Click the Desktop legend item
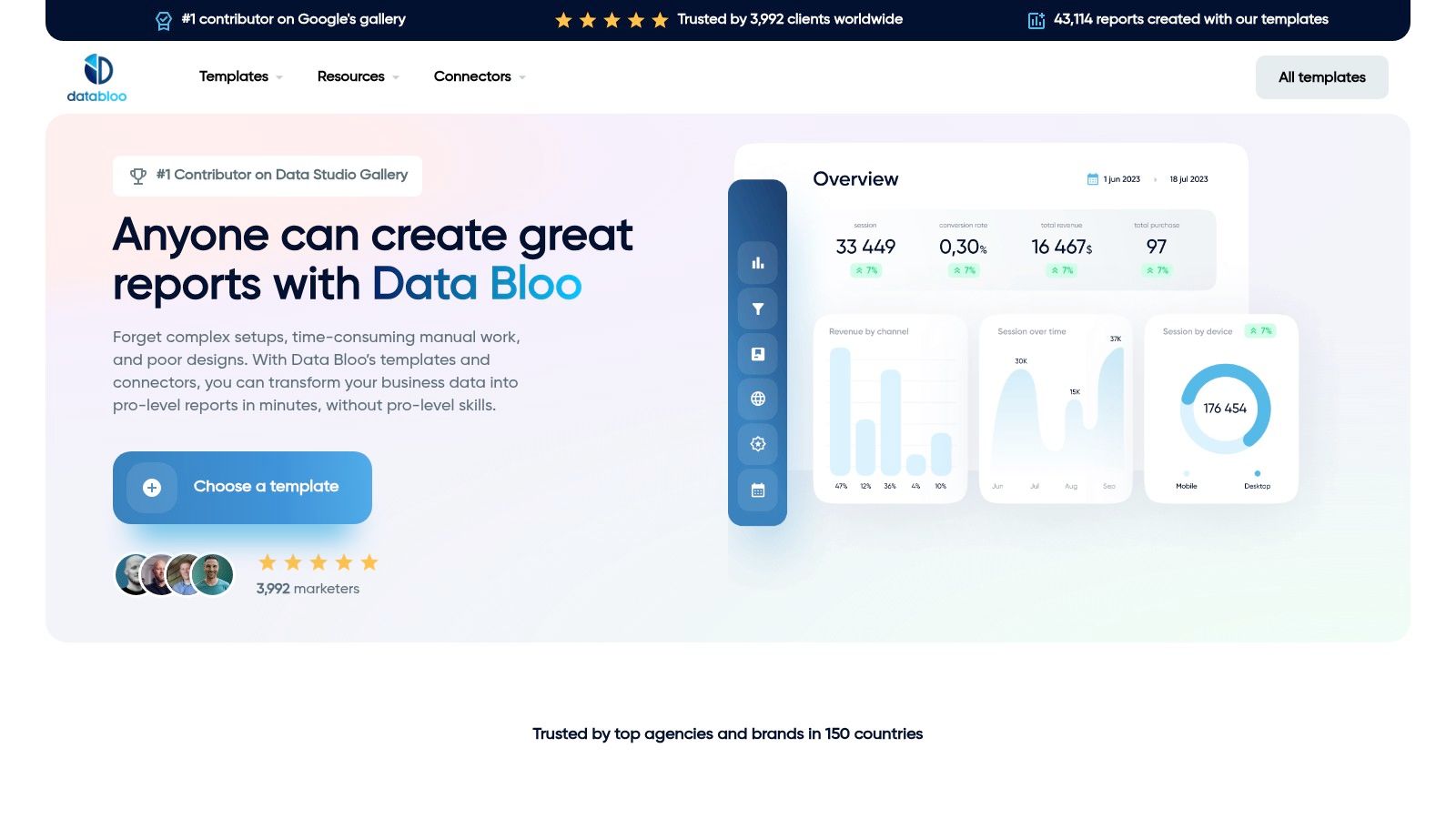 (x=1257, y=480)
